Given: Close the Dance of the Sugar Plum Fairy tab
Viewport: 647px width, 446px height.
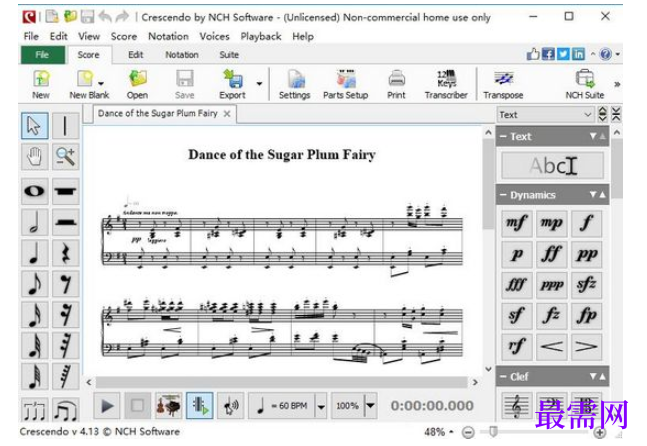Looking at the screenshot, I should [x=227, y=114].
